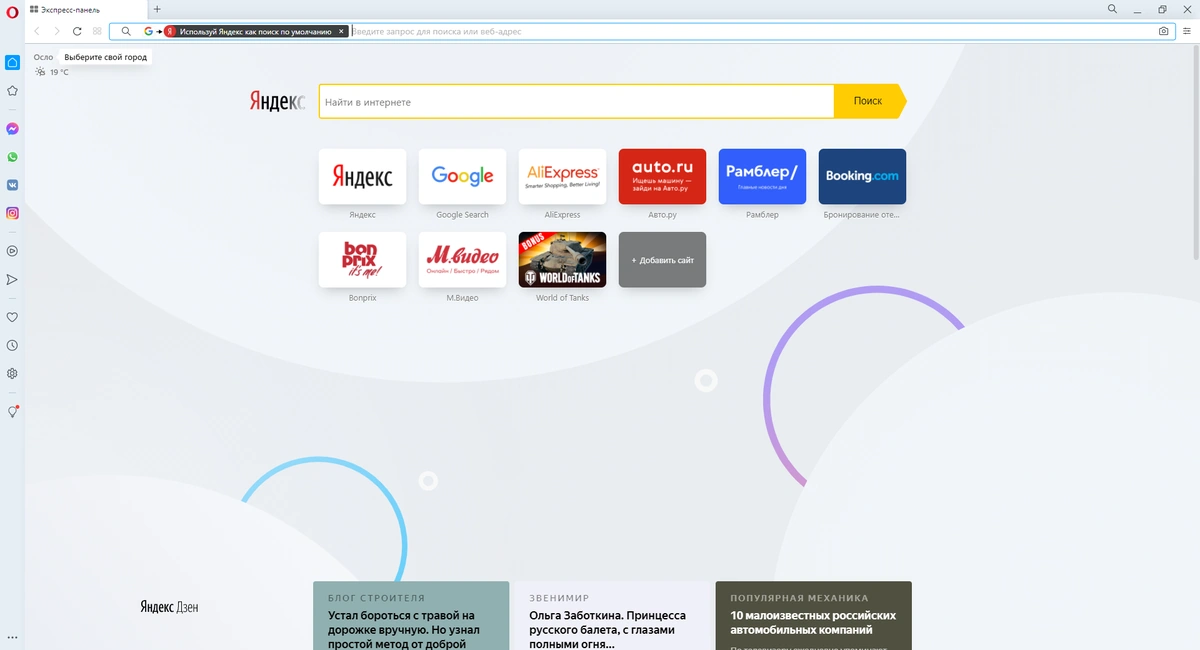Open the AliExpress speed dial tile
1200x650 pixels.
tap(562, 177)
